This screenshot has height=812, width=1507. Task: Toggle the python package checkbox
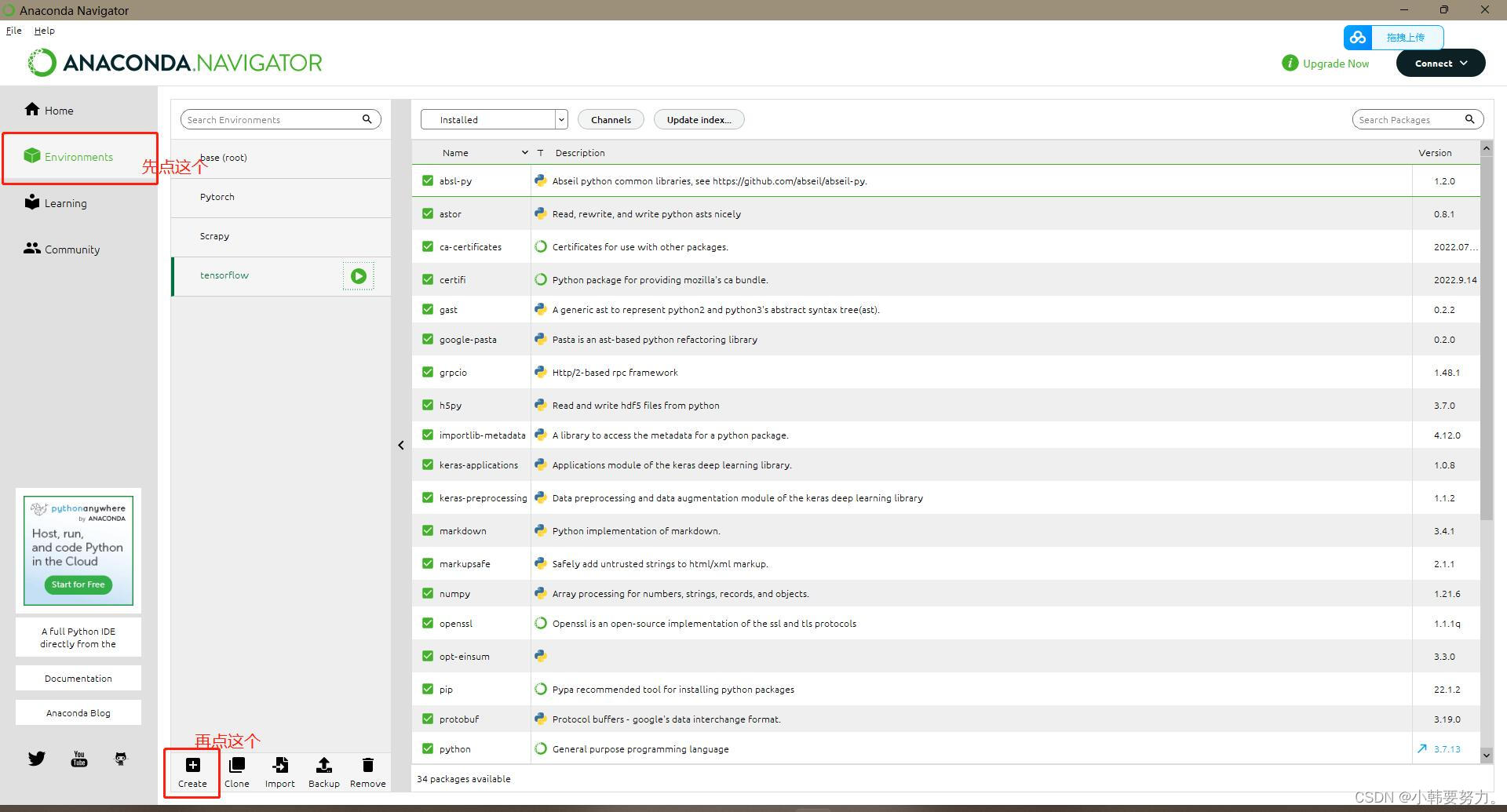point(428,748)
